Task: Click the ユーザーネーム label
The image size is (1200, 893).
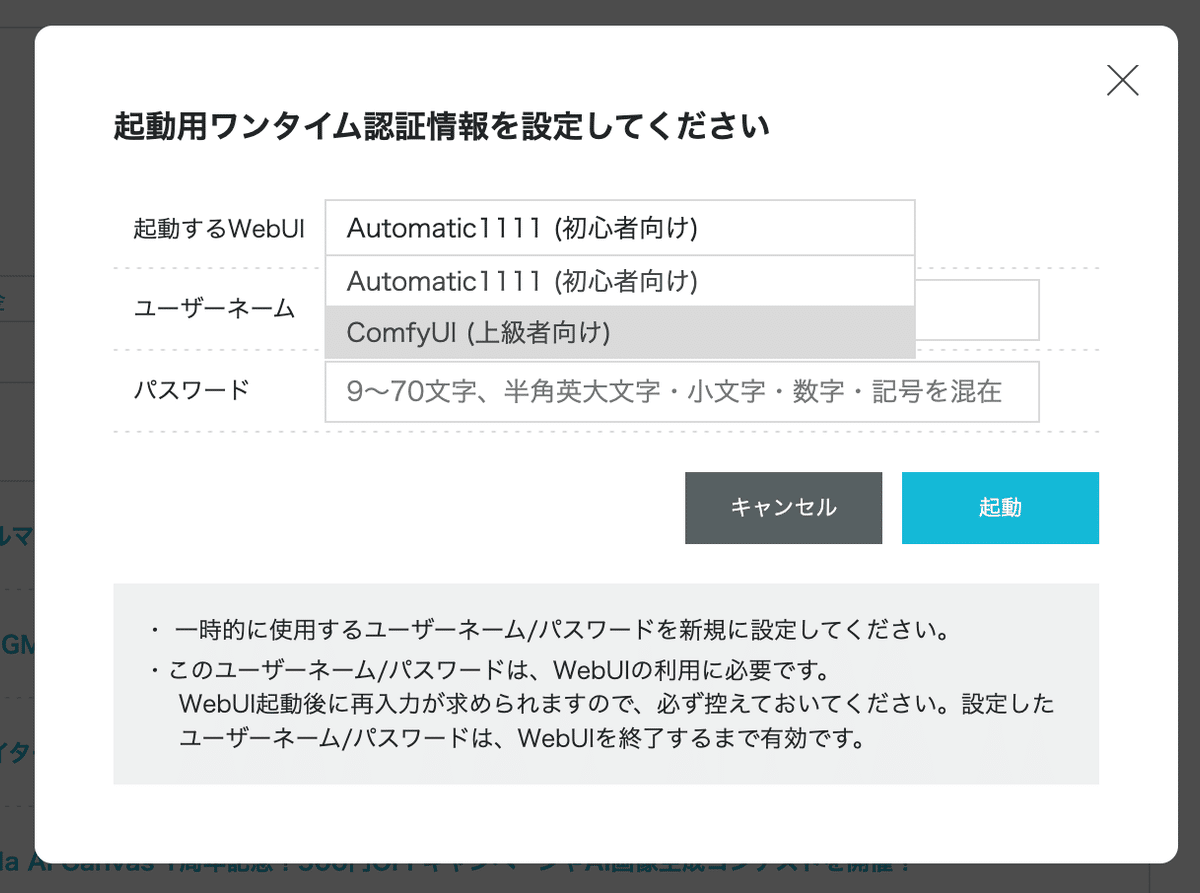Action: pos(214,309)
